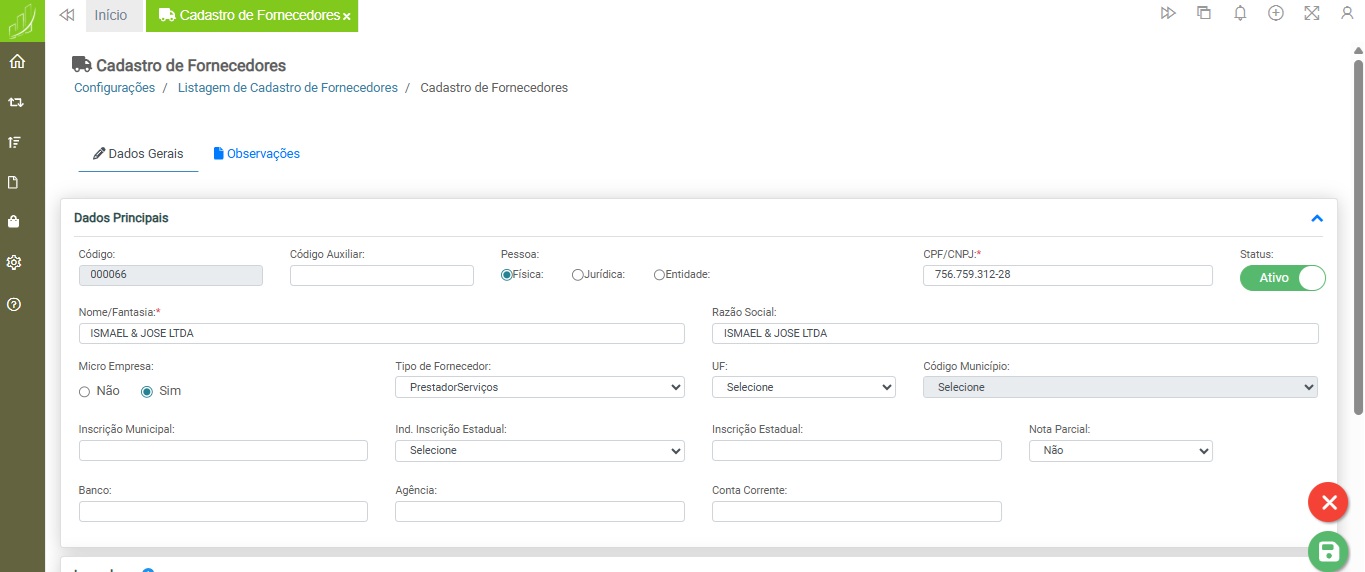
Task: Click the red cancel X button
Action: click(x=1328, y=502)
